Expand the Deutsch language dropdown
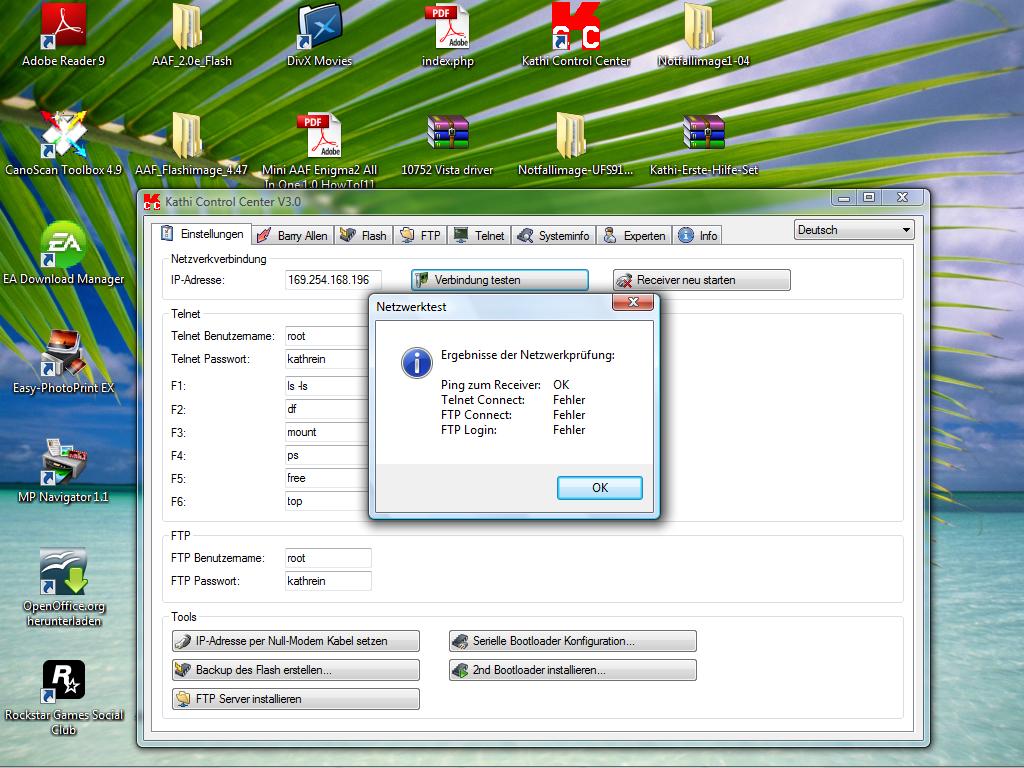This screenshot has height=768, width=1024. tap(854, 230)
